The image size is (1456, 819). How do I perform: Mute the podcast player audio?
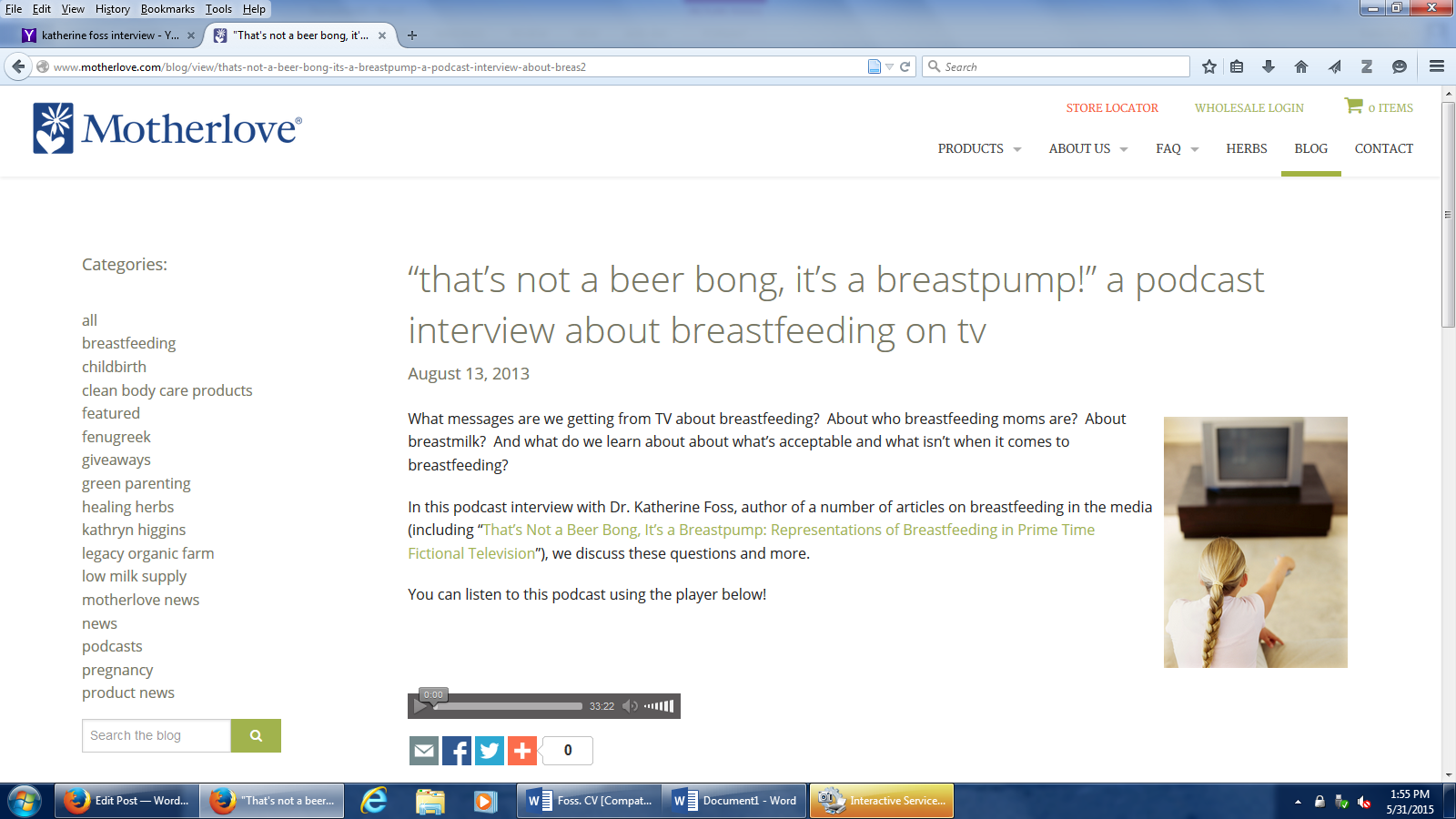coord(630,706)
